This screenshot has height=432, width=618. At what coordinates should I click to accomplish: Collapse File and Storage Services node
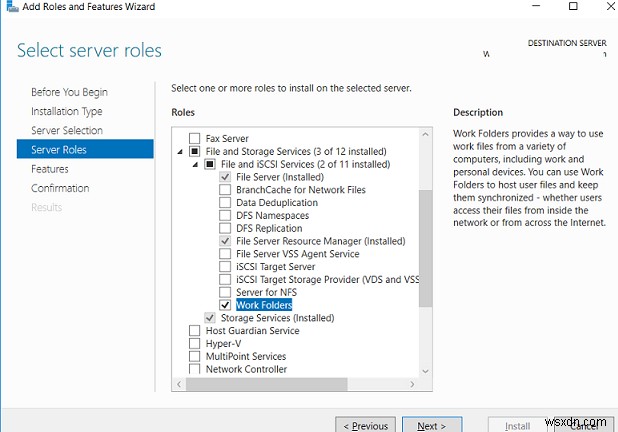click(x=181, y=152)
